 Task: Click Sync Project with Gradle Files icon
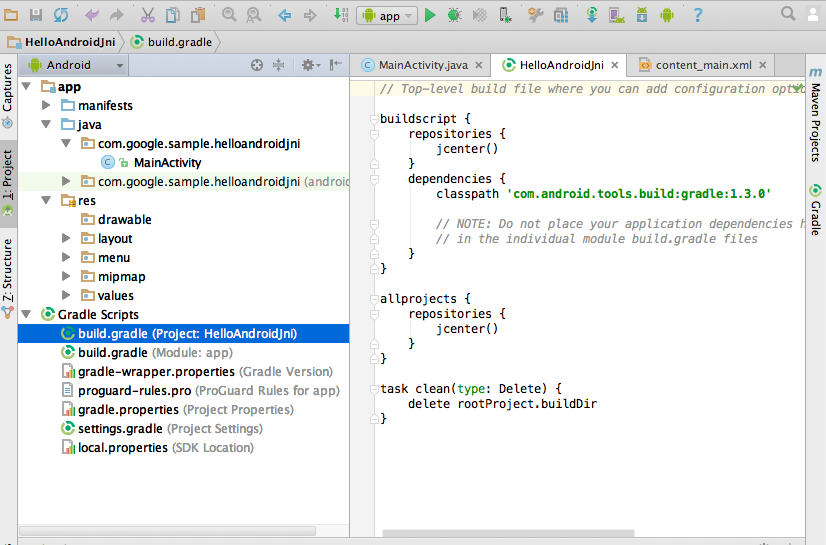click(x=592, y=15)
